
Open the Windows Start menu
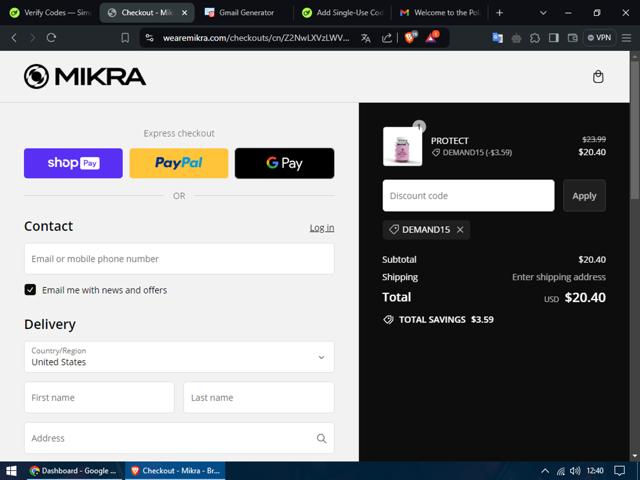point(11,471)
